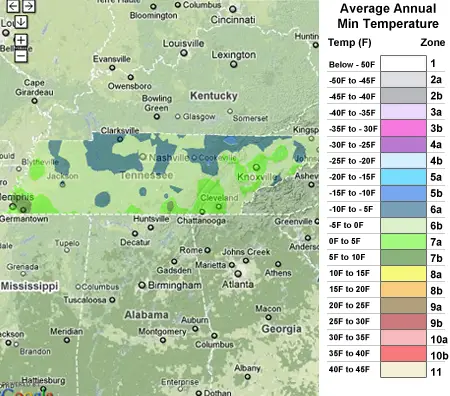Click the Lexington city marker
Viewport: 450px width, 396px height.
pos(234,64)
